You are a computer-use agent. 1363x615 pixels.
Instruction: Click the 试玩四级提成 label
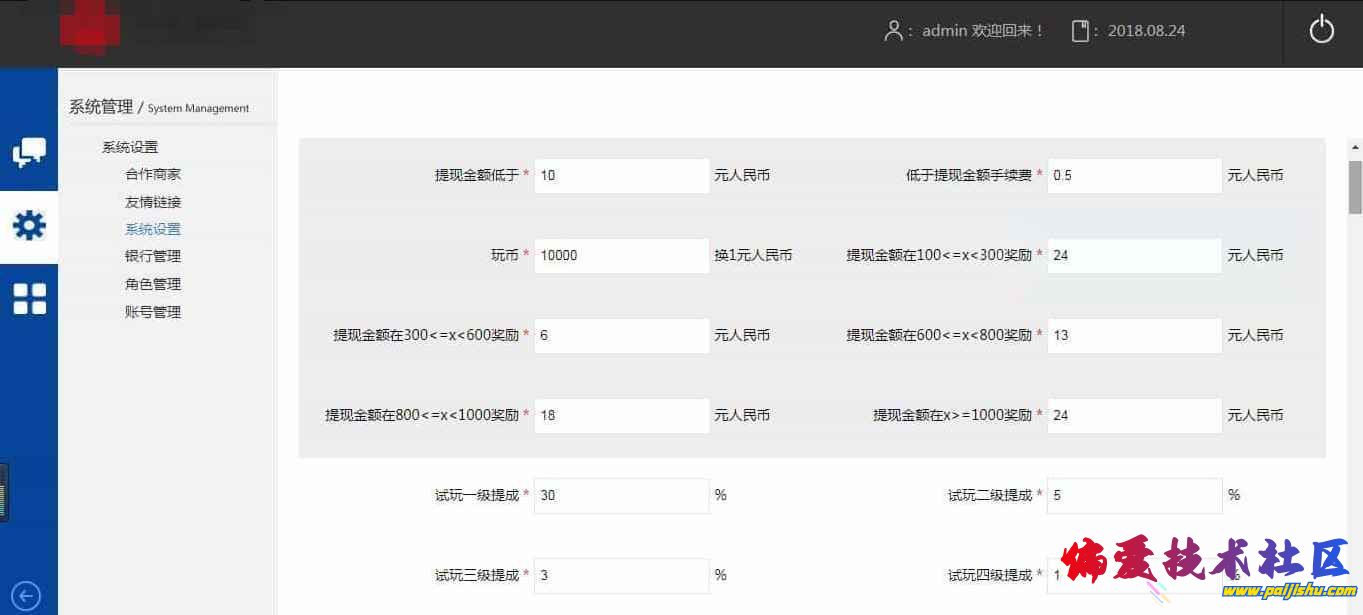pos(990,575)
